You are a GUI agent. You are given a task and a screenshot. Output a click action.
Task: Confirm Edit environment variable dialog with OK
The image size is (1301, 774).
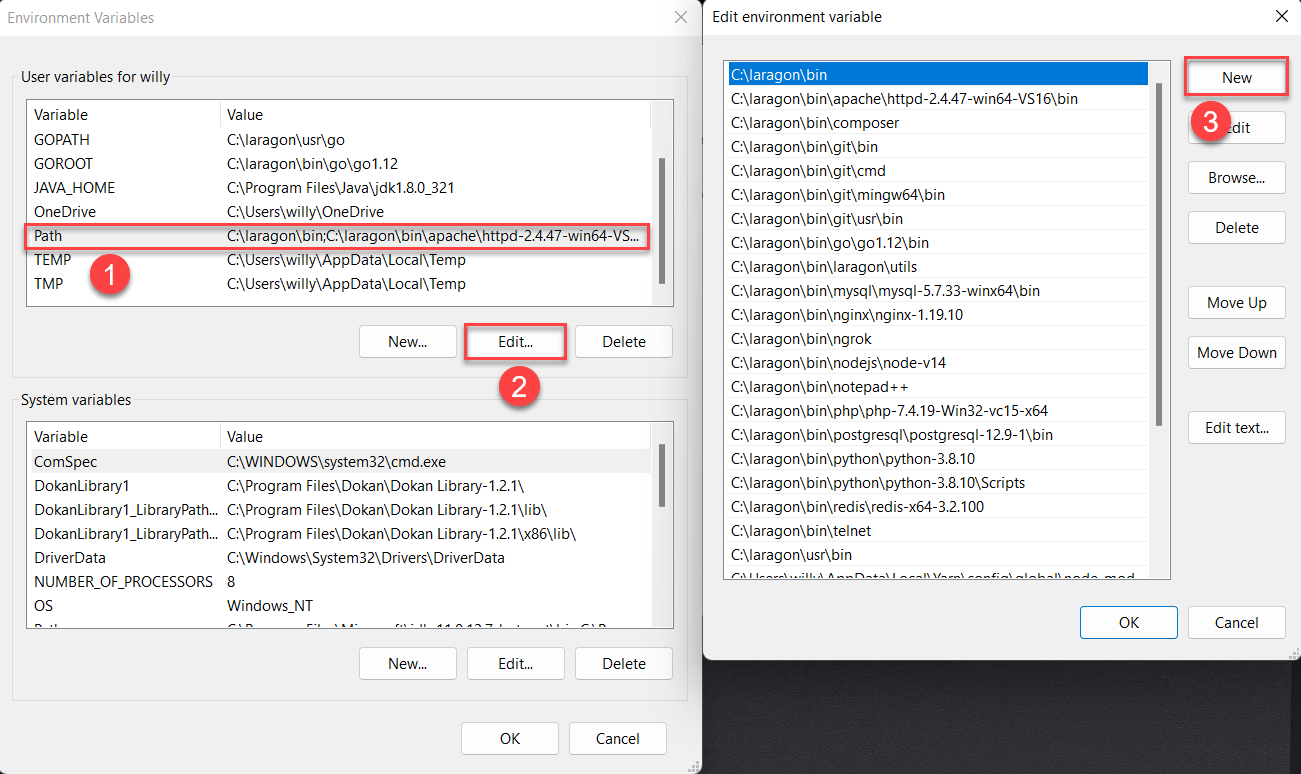click(x=1129, y=623)
